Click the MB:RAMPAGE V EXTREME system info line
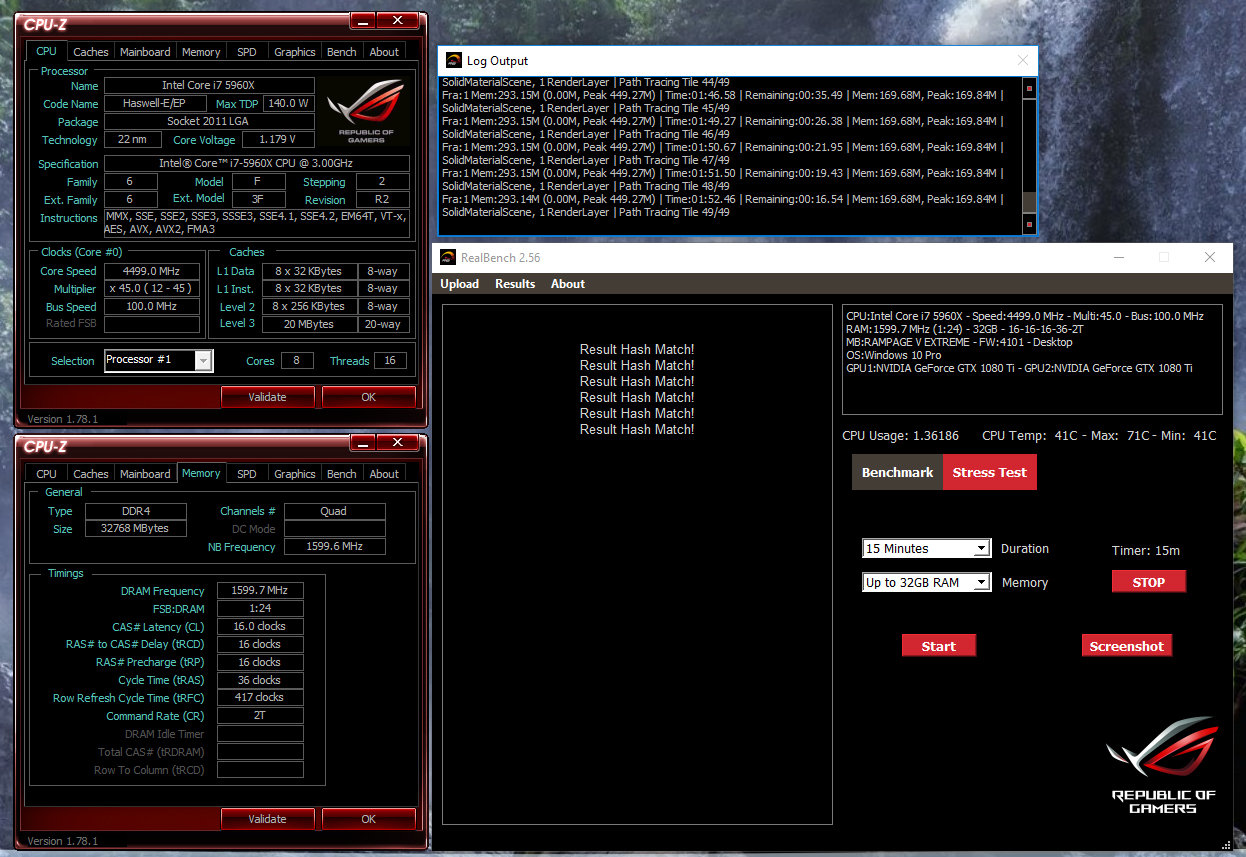 pos(959,342)
